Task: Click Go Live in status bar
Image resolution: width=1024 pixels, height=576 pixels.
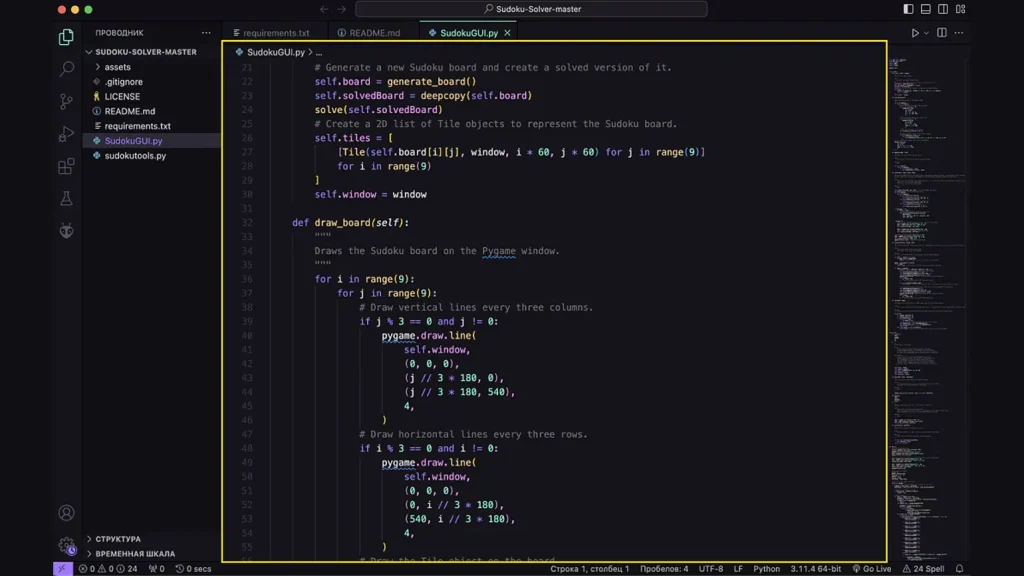Action: coord(871,569)
